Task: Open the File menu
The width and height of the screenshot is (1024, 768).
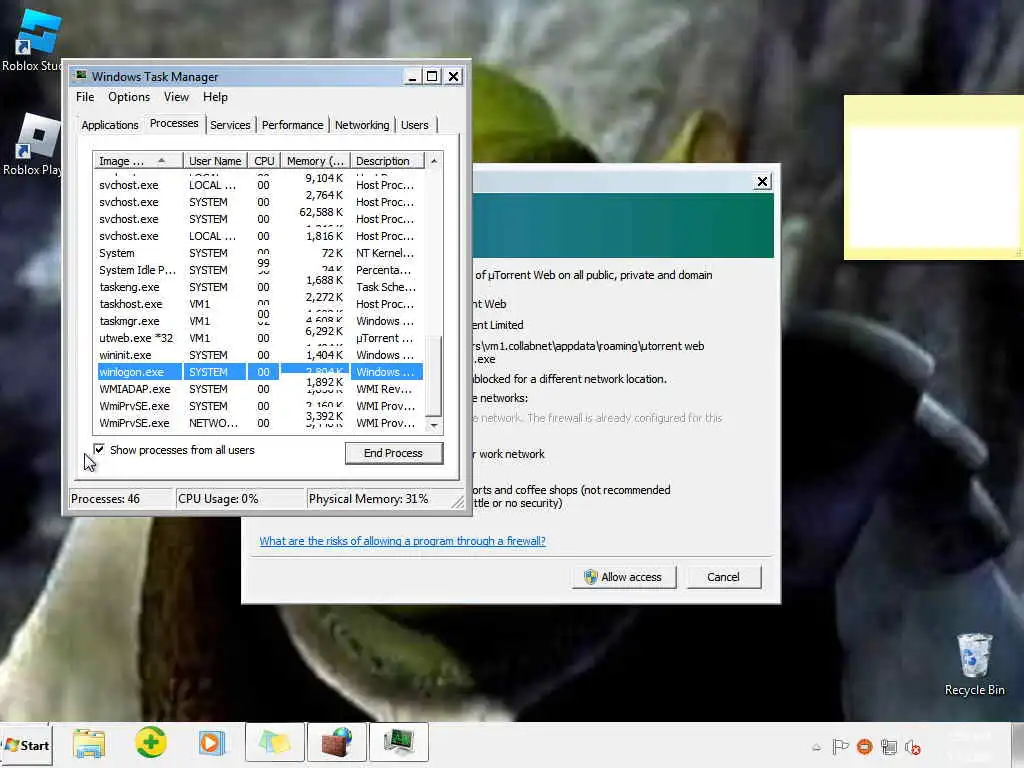Action: (85, 97)
